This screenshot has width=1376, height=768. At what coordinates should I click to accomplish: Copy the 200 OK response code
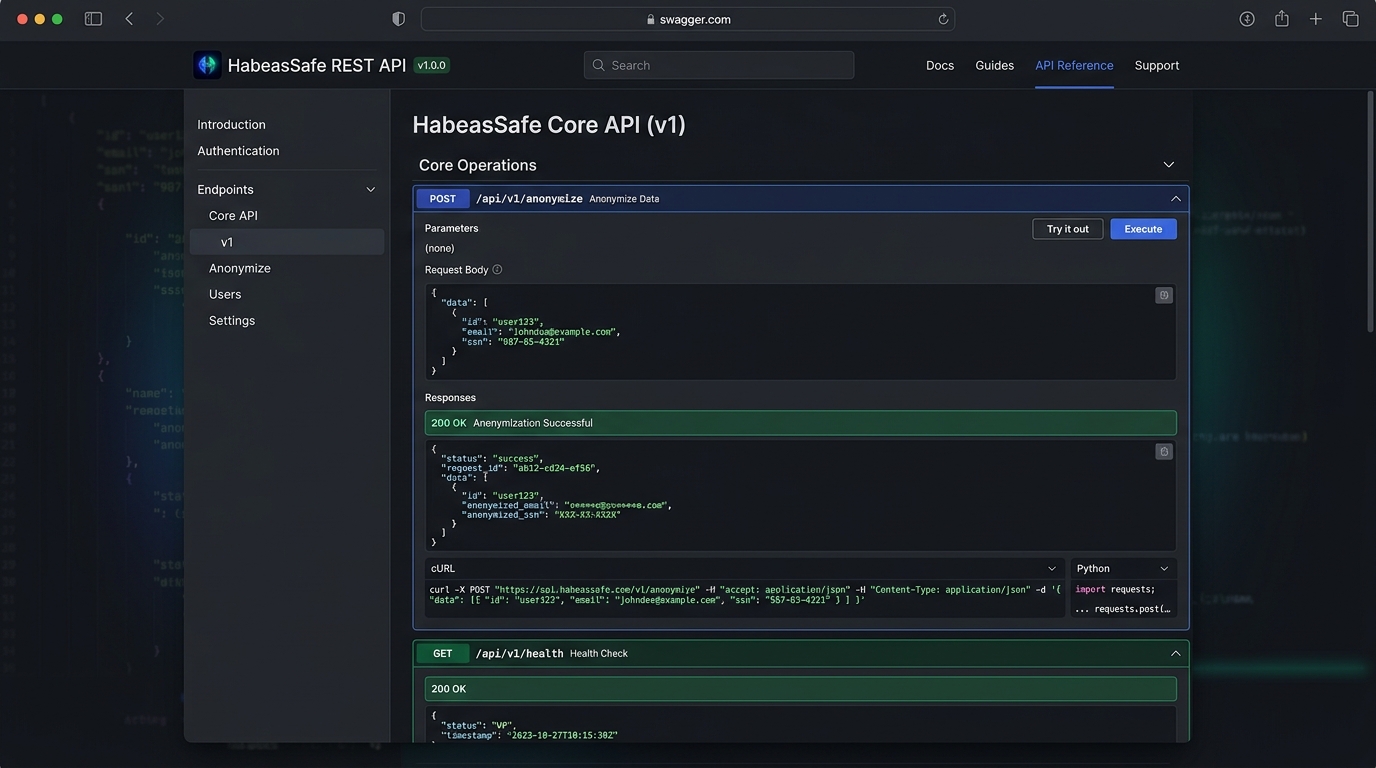point(1163,451)
